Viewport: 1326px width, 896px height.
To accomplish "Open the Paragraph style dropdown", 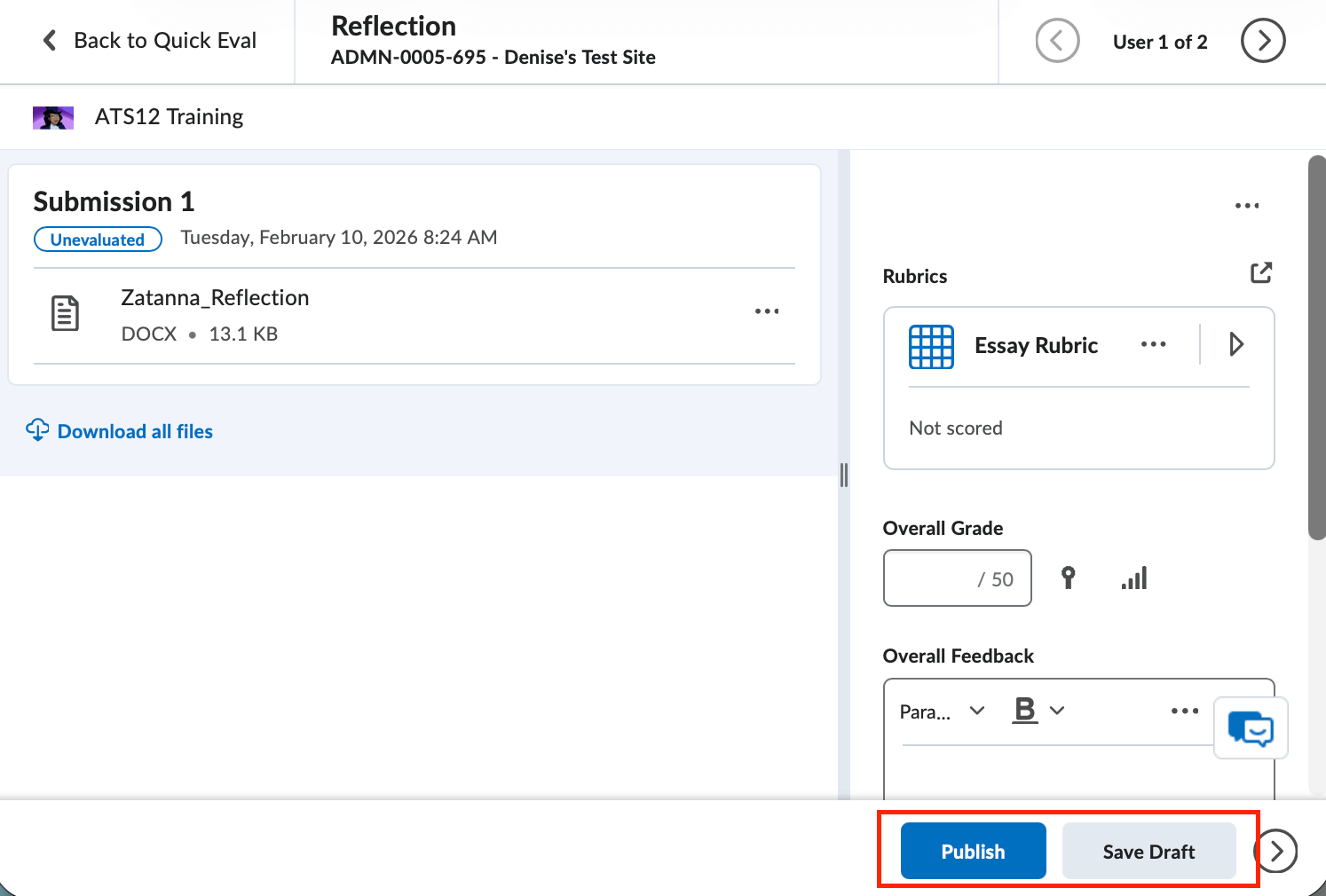I will [942, 711].
